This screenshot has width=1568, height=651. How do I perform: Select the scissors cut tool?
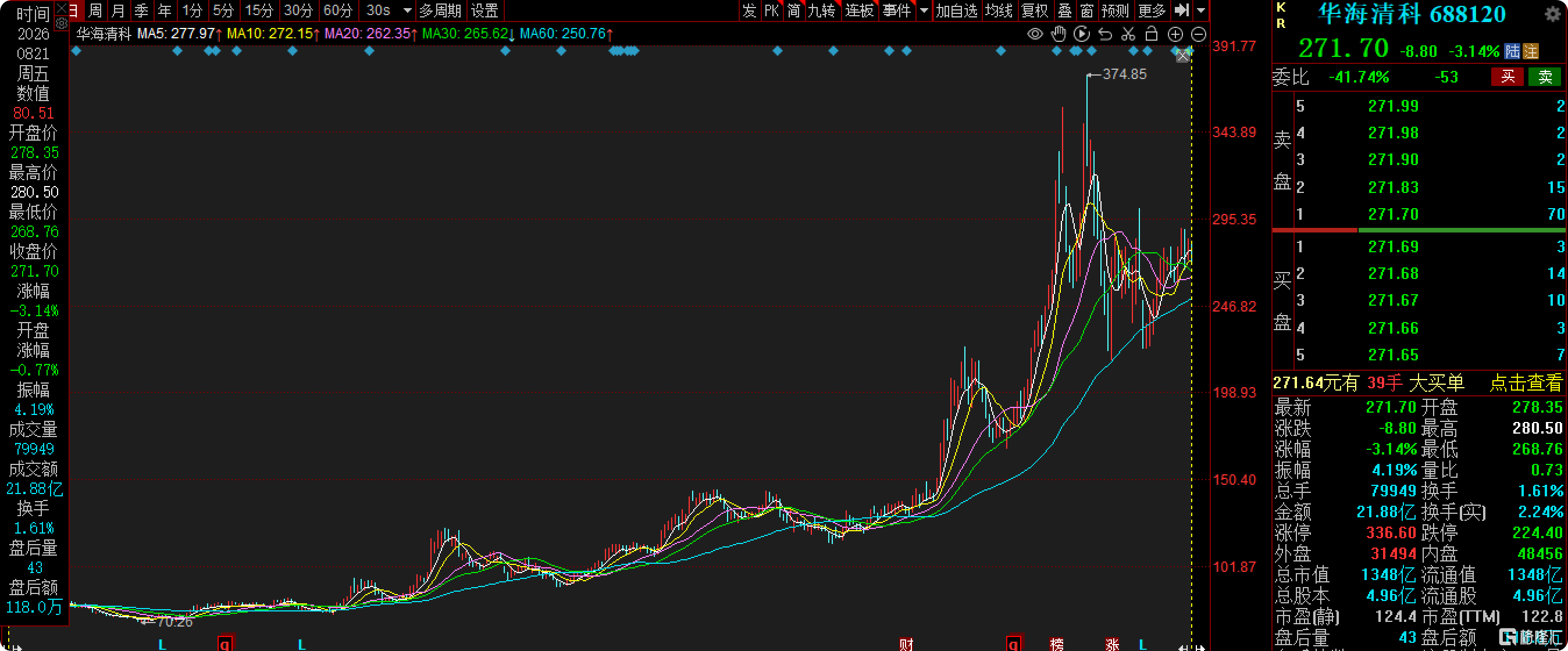pyautogui.click(x=1128, y=34)
